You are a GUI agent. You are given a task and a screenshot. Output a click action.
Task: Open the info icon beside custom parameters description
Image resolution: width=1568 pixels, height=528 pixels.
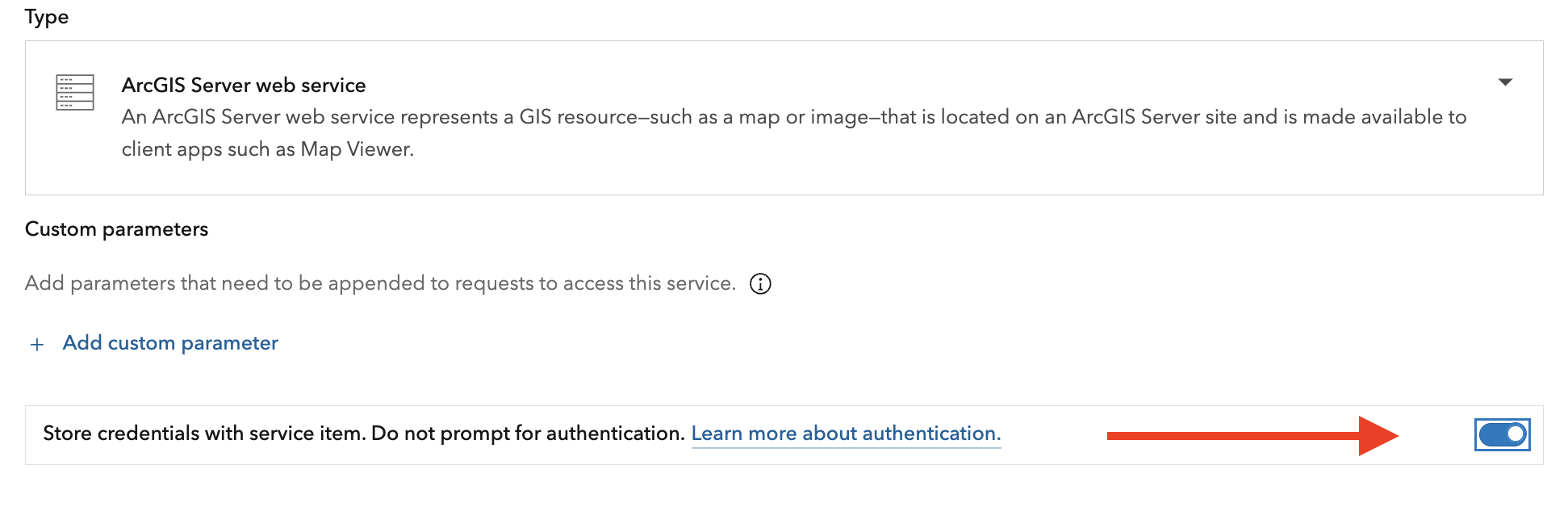(x=760, y=284)
